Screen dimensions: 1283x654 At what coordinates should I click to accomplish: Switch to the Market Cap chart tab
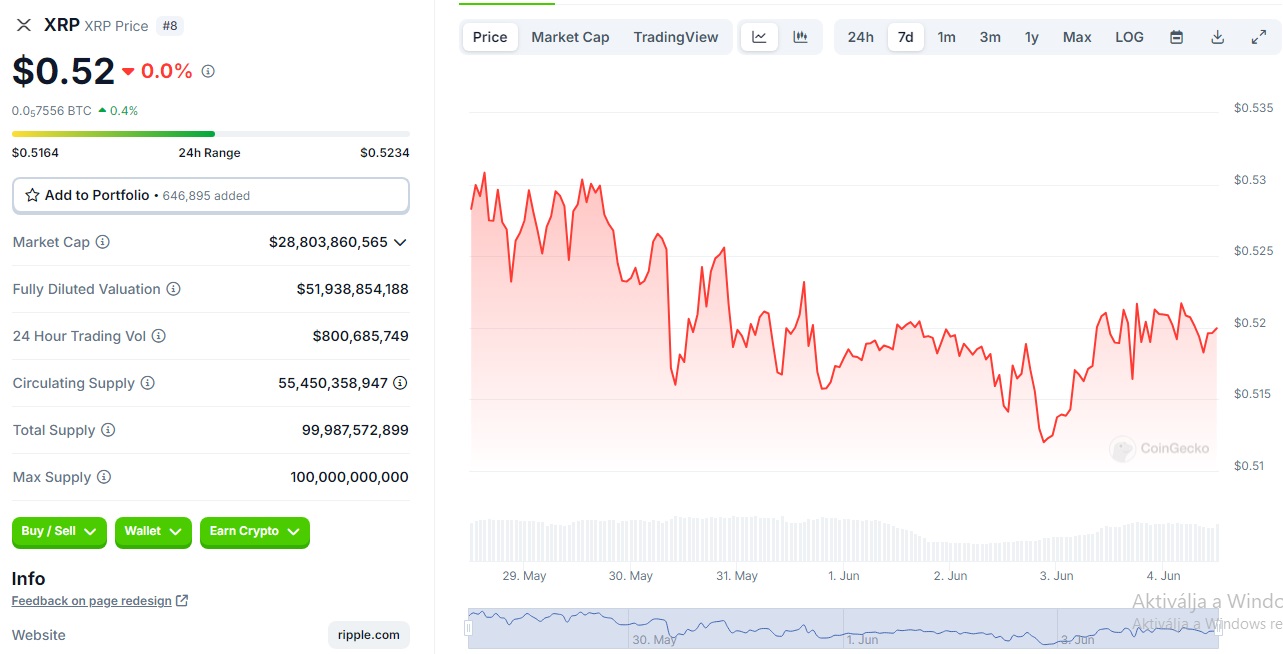pos(570,37)
